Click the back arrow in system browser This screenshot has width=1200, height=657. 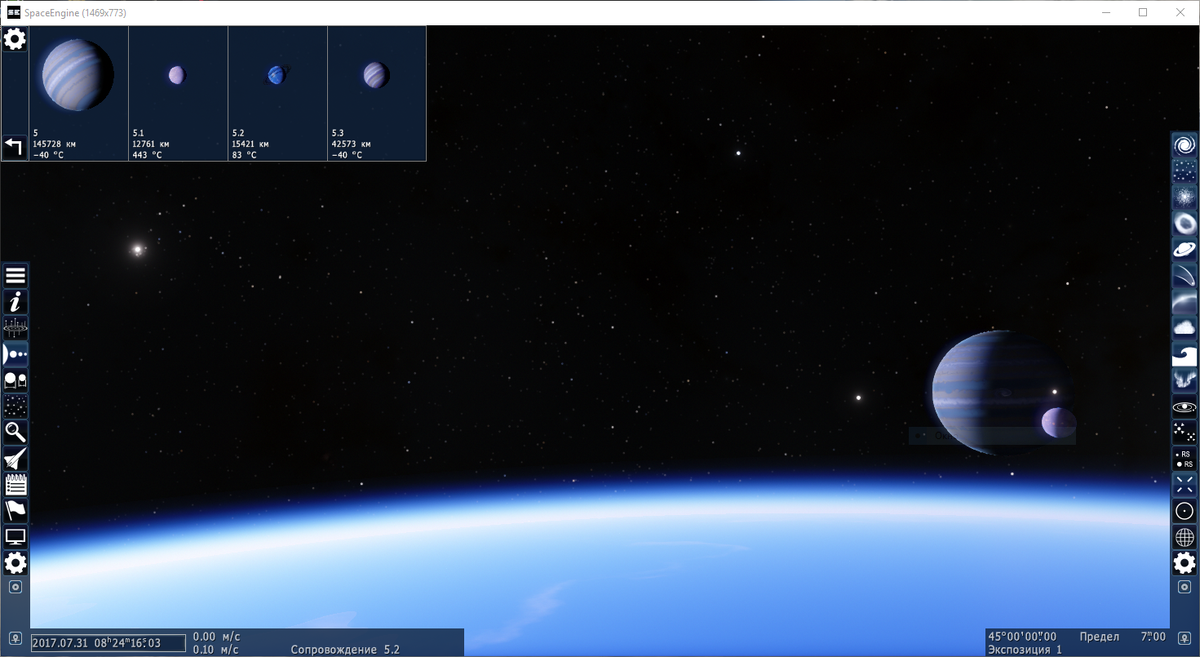click(15, 147)
